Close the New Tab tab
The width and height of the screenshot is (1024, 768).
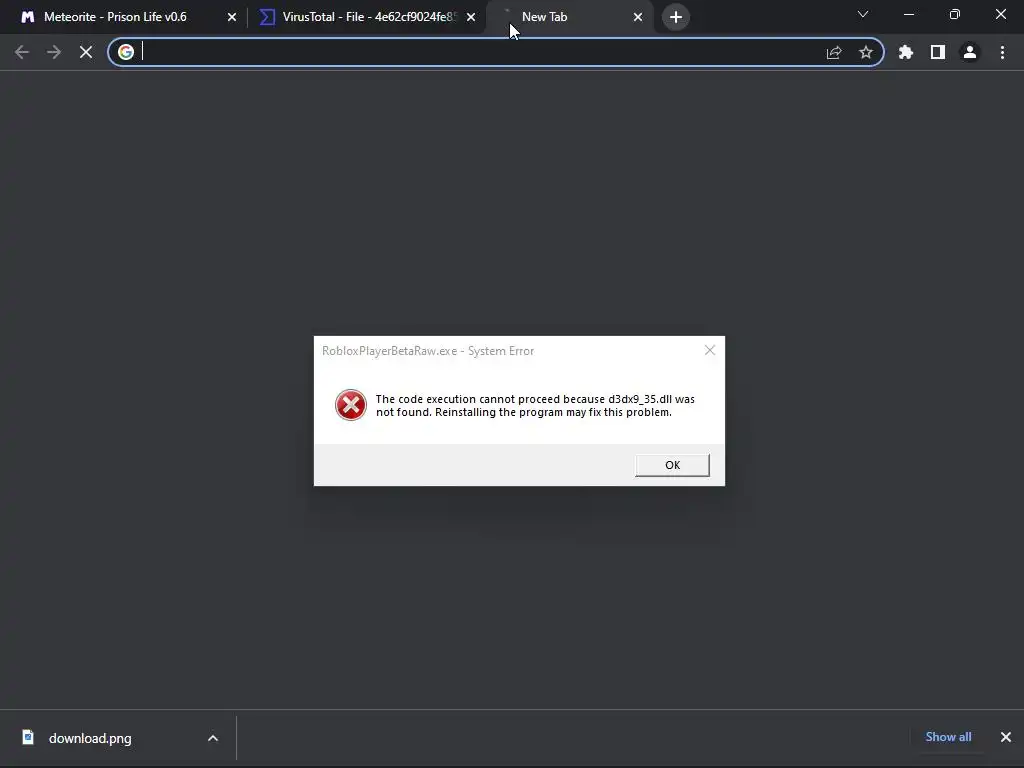[x=638, y=17]
